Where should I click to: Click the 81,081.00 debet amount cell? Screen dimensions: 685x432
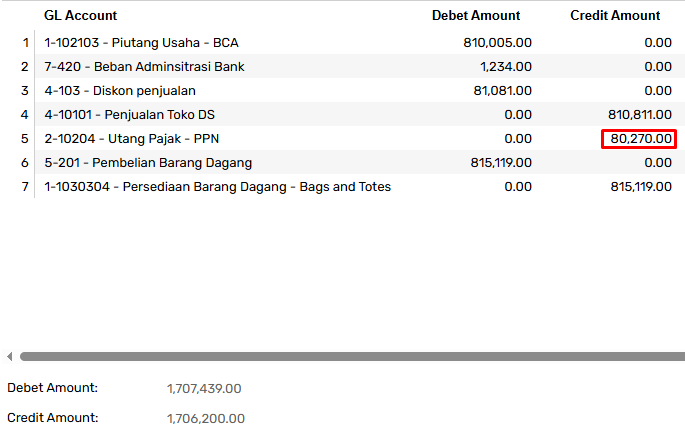point(502,91)
